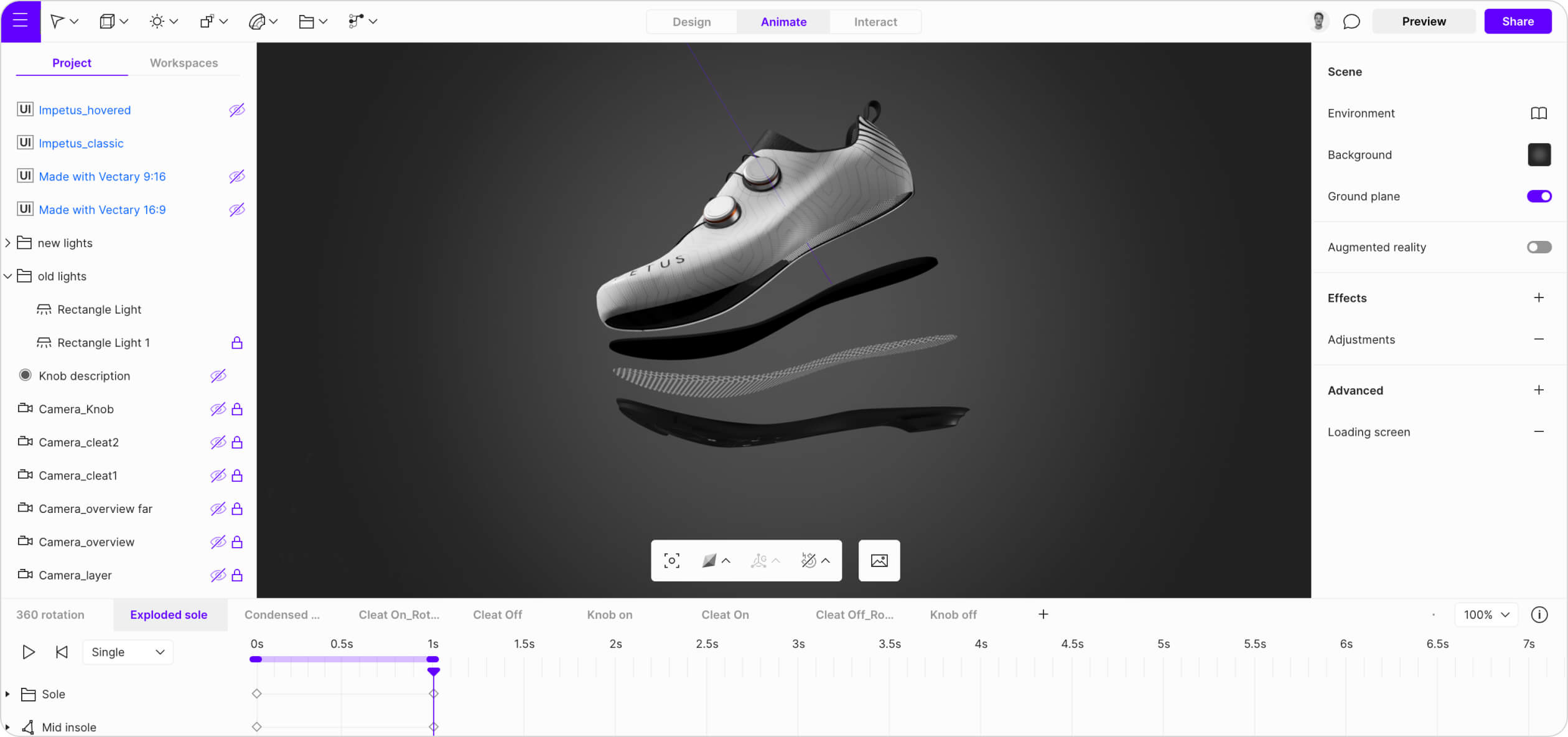Disable the Ground plane toggle

[x=1538, y=196]
